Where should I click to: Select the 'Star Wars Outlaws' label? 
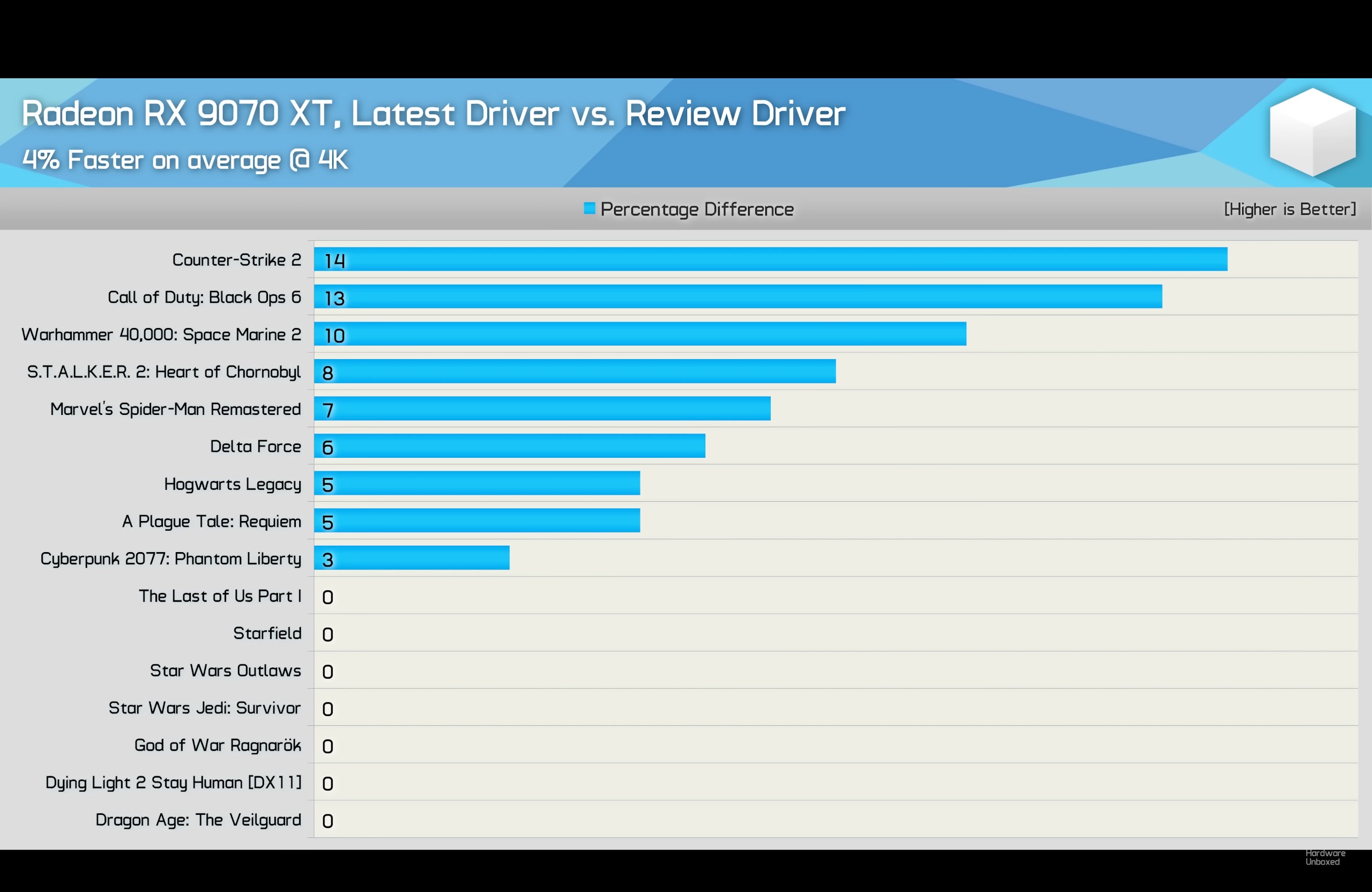(226, 671)
